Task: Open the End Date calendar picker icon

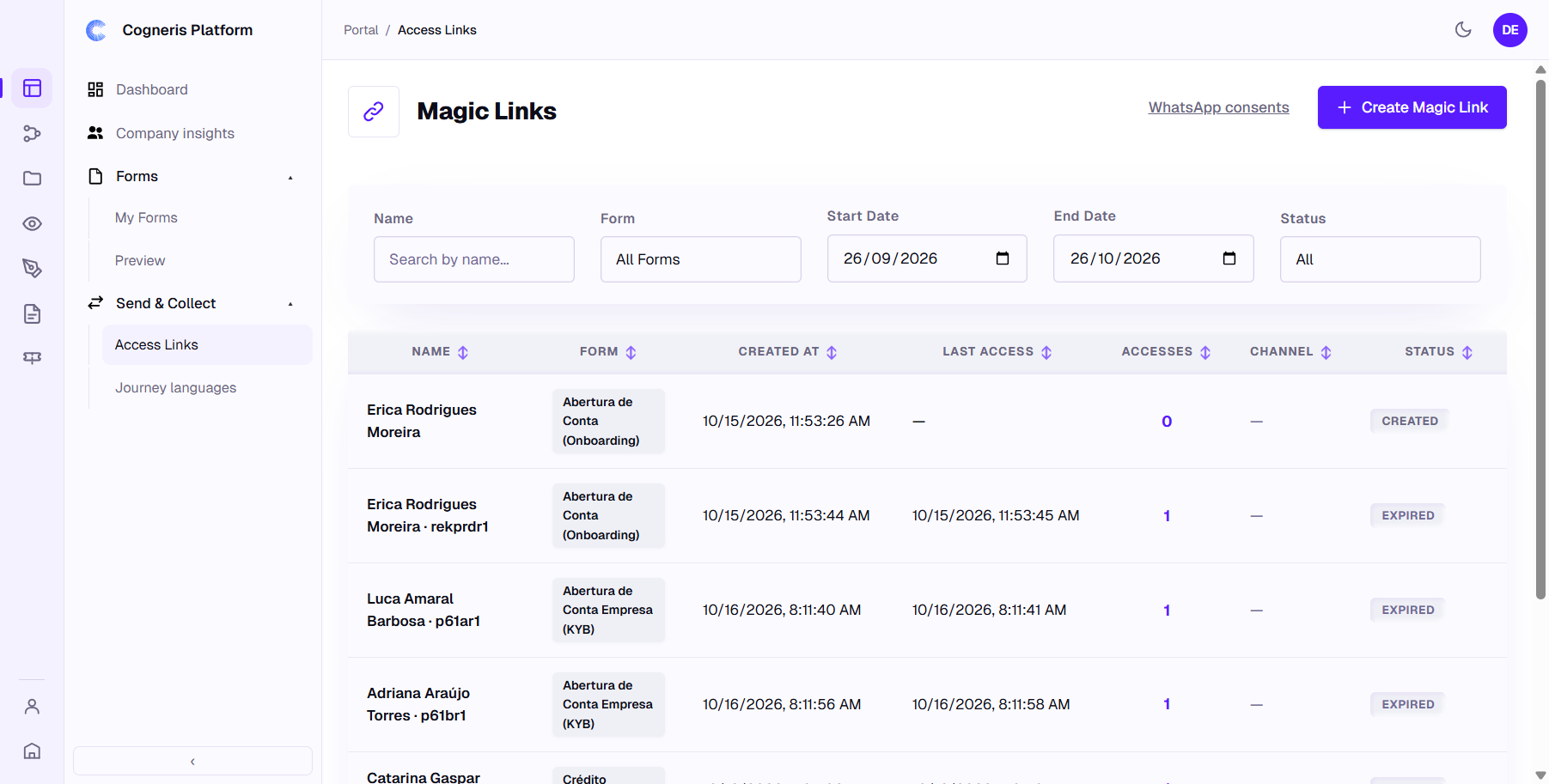Action: pyautogui.click(x=1229, y=258)
